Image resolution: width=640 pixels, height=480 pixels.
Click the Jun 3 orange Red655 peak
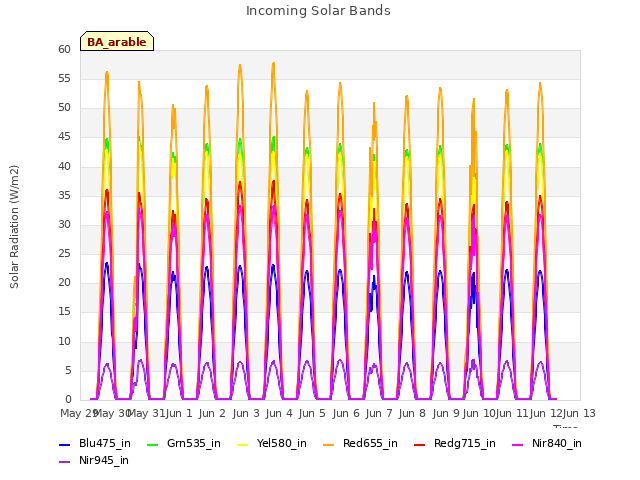240,66
